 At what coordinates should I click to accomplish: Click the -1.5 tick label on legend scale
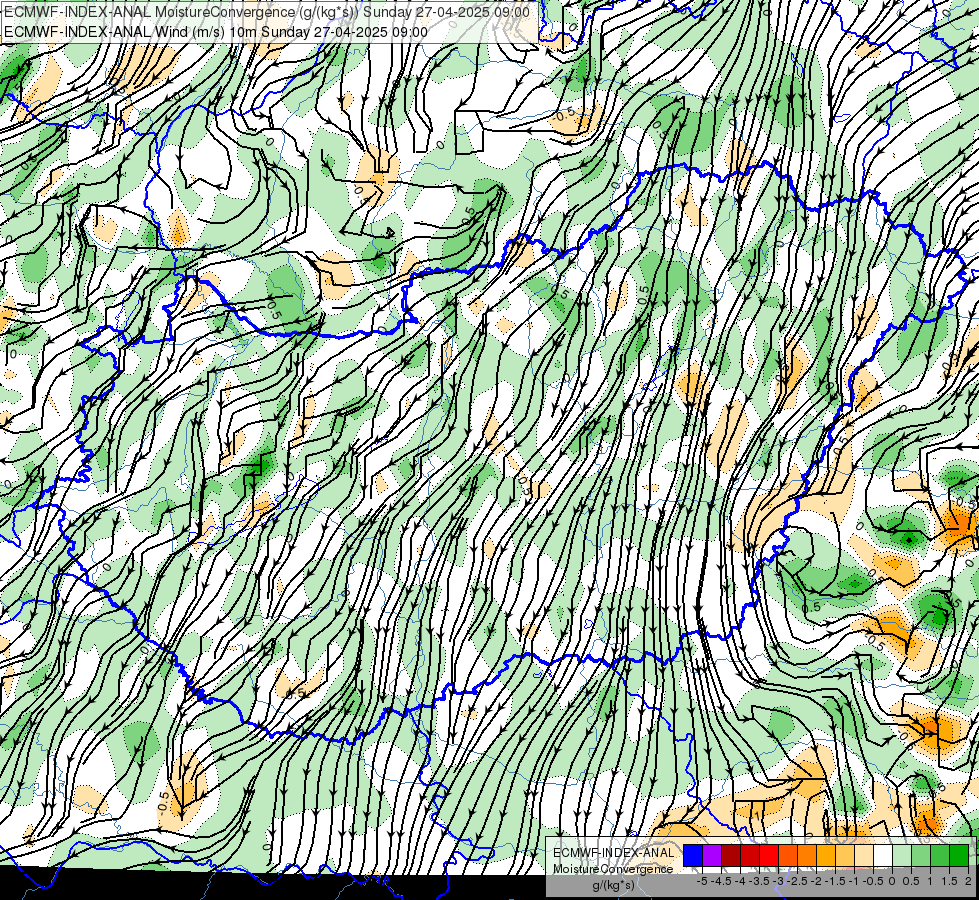[x=835, y=881]
